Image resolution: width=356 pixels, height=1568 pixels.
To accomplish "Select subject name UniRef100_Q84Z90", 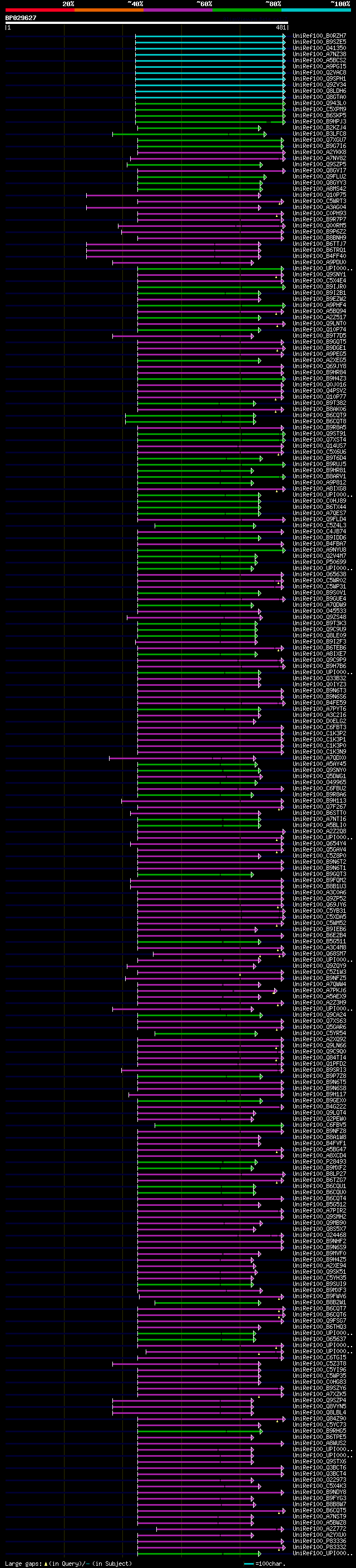I will (x=319, y=1418).
